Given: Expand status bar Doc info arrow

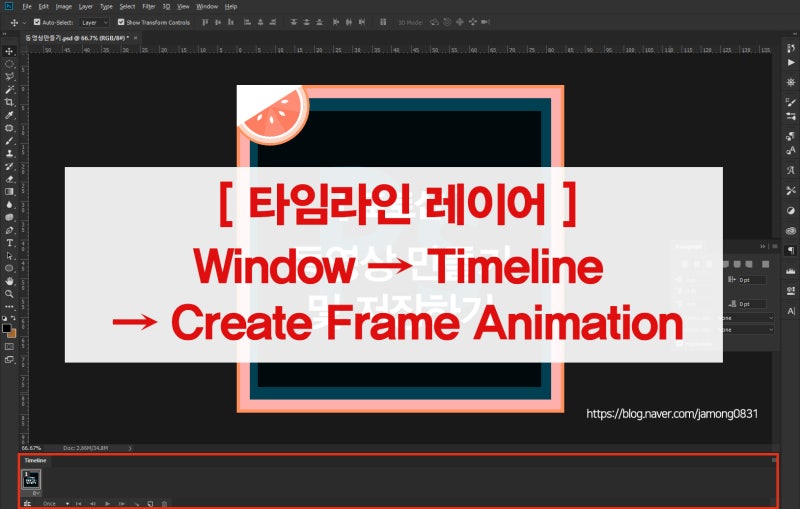Looking at the screenshot, I should click(x=130, y=448).
